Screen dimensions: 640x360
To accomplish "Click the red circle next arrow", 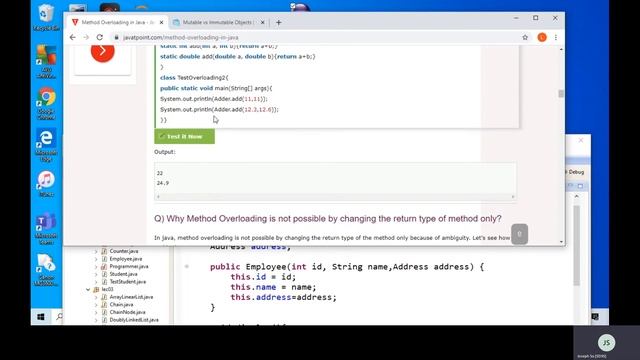I will click(x=102, y=51).
